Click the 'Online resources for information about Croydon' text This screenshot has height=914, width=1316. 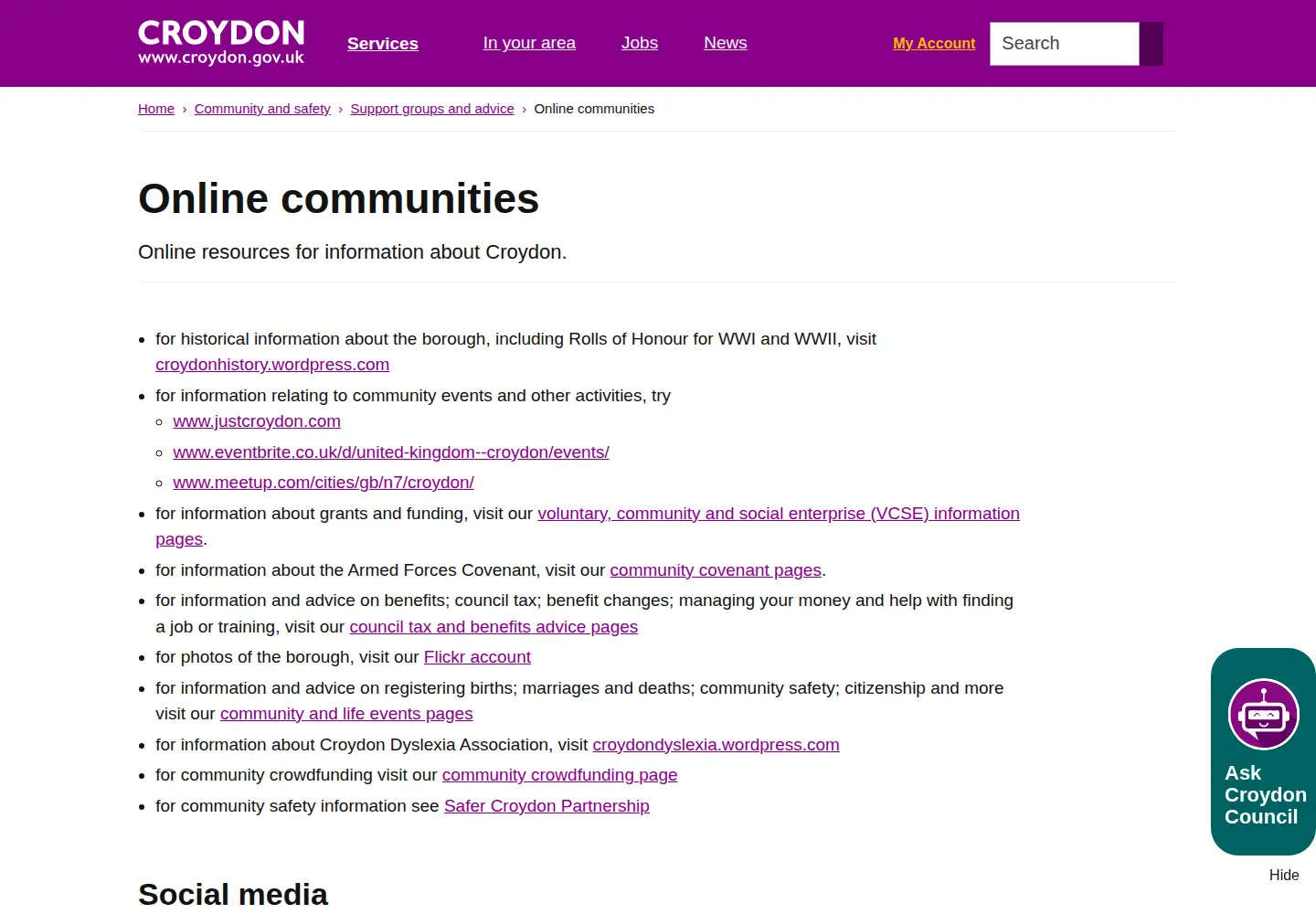[x=353, y=252]
